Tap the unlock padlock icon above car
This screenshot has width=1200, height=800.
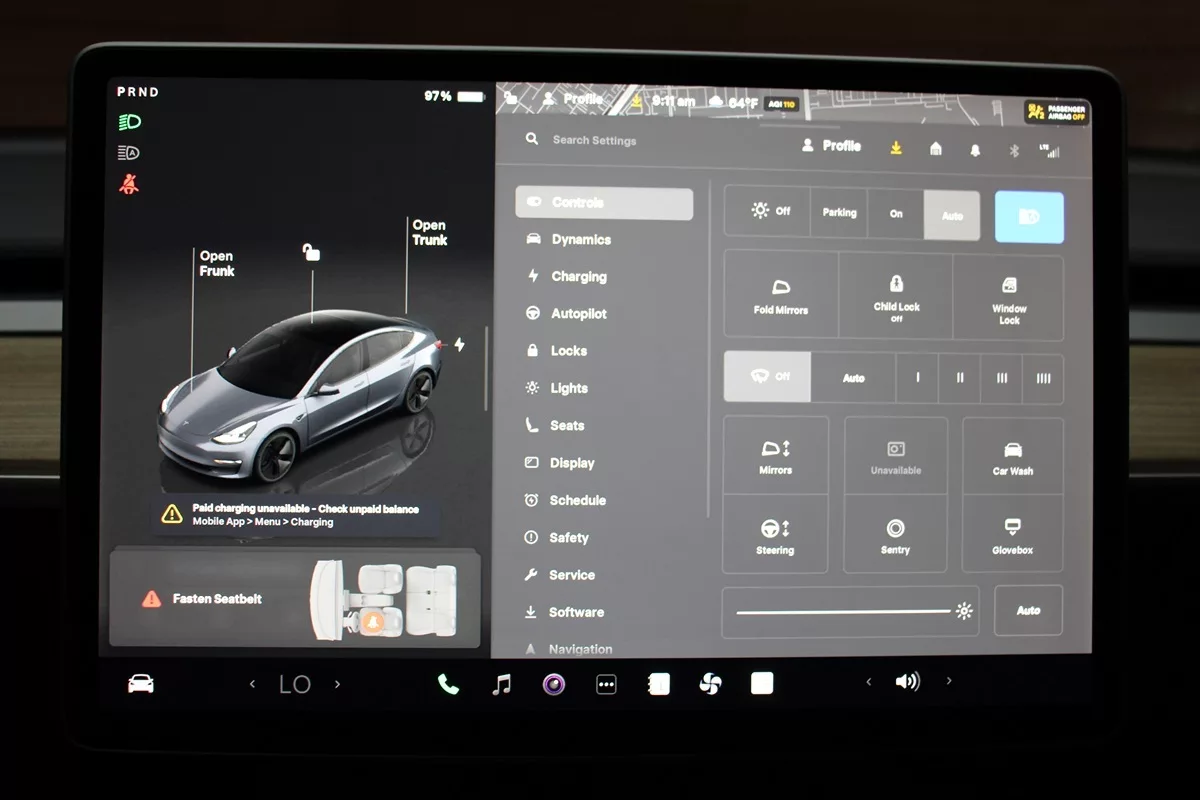311,252
